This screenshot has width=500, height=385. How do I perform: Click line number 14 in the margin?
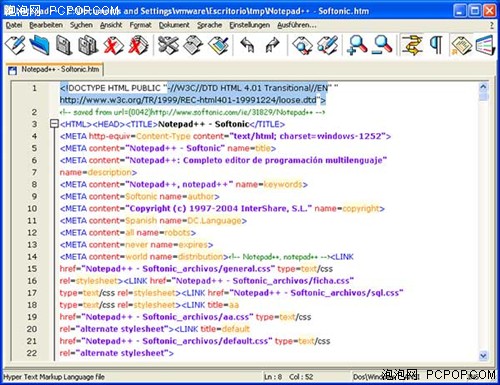click(x=32, y=257)
